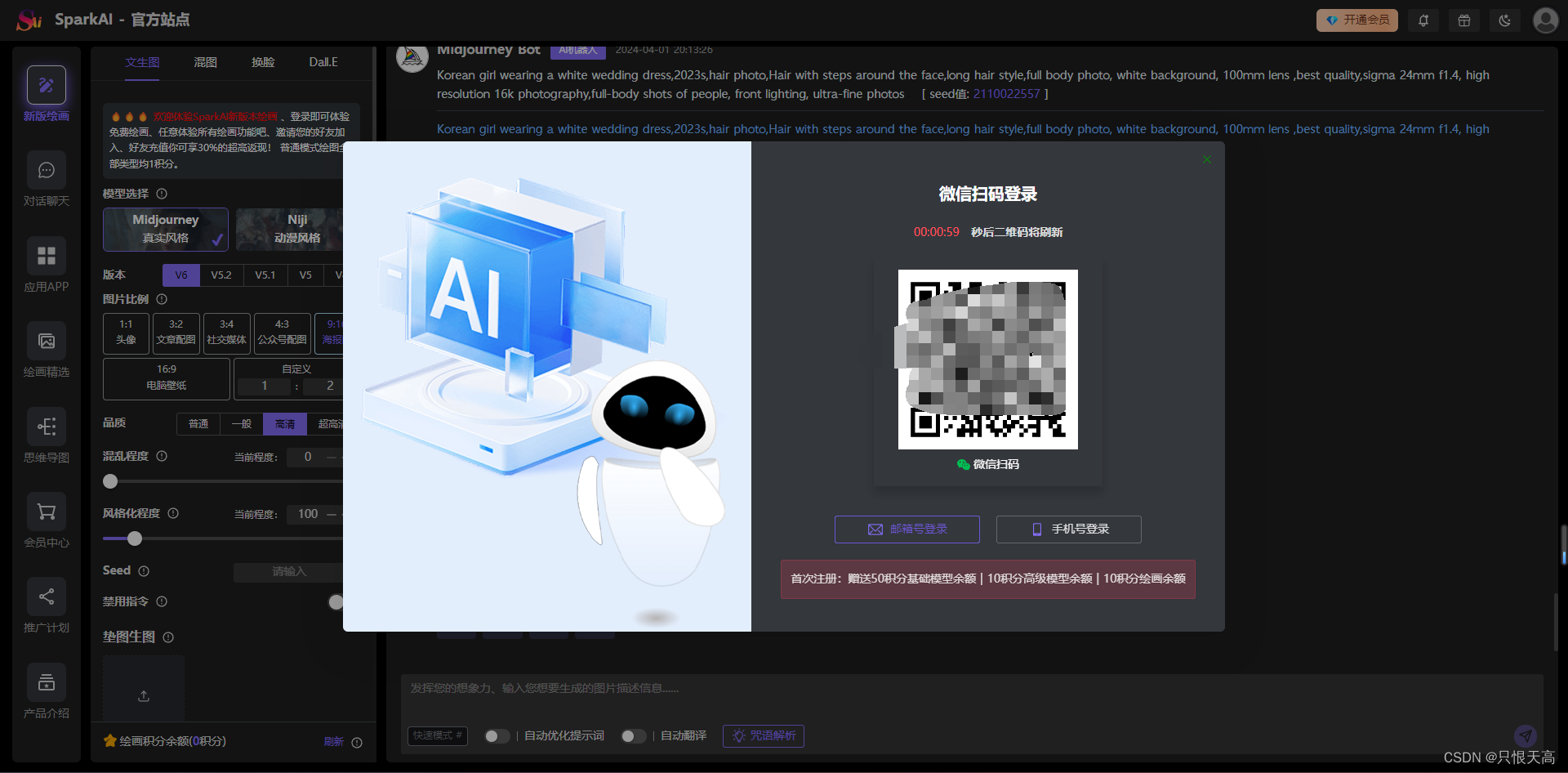This screenshot has width=1568, height=773.
Task: Click 手机号登录 button
Action: [1069, 529]
